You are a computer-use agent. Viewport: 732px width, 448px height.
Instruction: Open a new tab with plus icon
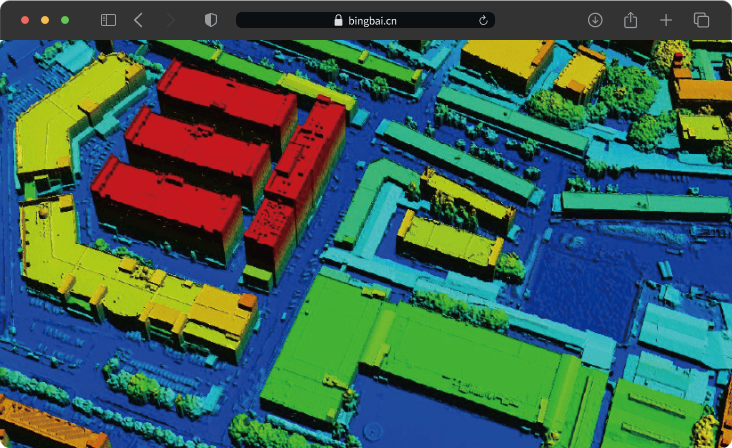pyautogui.click(x=666, y=20)
